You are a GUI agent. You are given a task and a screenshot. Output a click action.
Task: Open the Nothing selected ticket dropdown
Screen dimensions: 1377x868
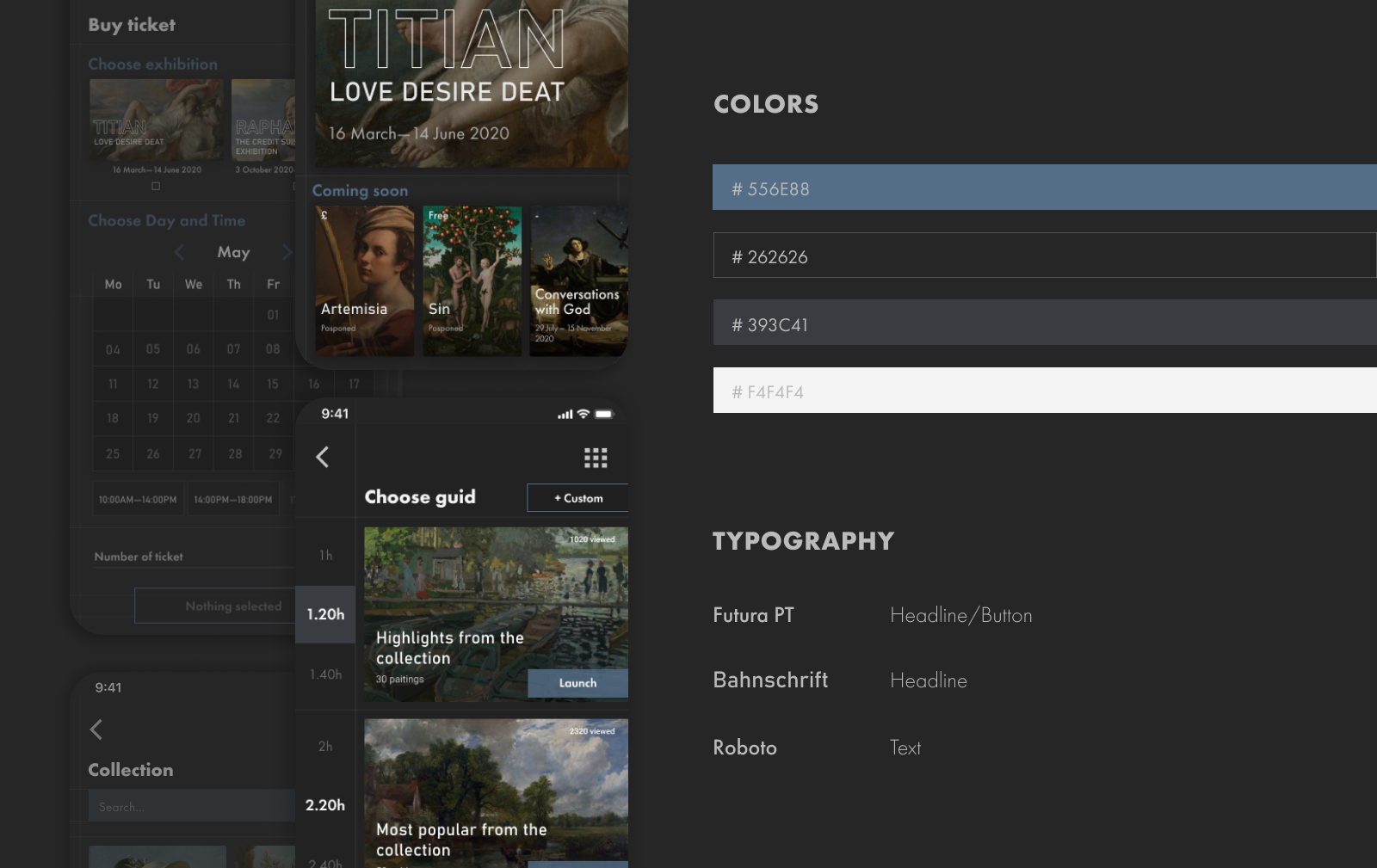coord(215,606)
